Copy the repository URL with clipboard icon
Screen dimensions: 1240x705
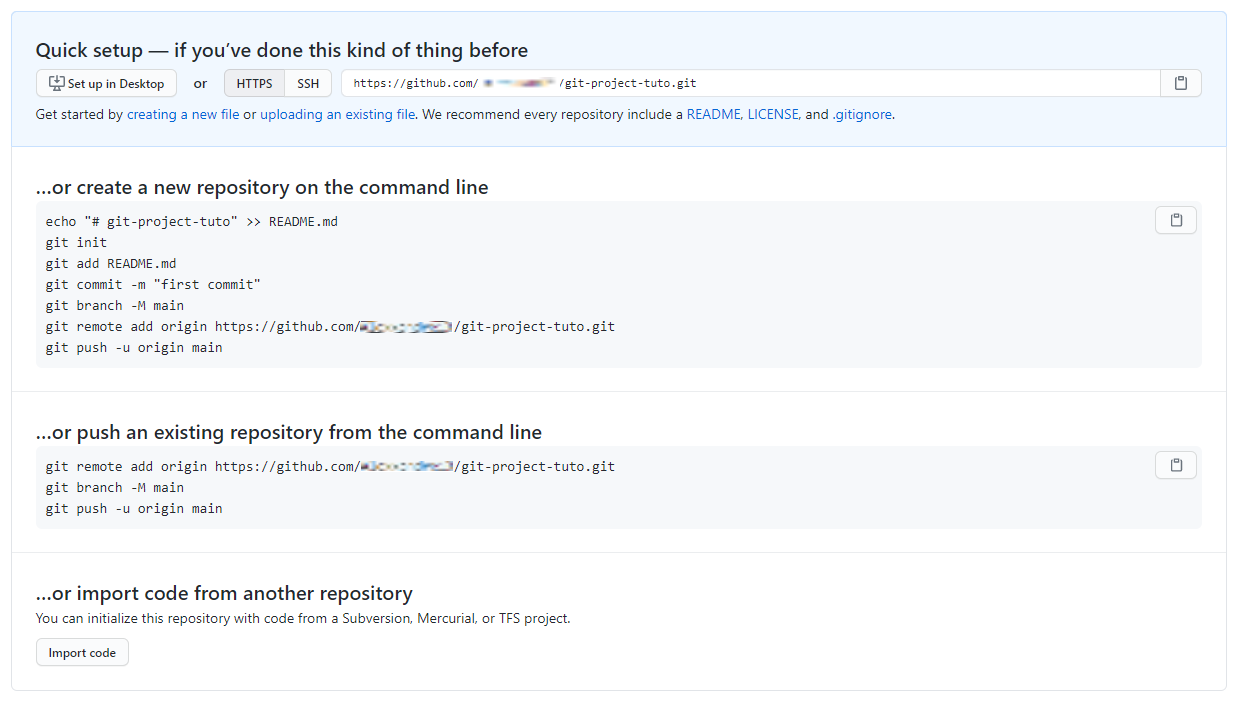pyautogui.click(x=1181, y=83)
